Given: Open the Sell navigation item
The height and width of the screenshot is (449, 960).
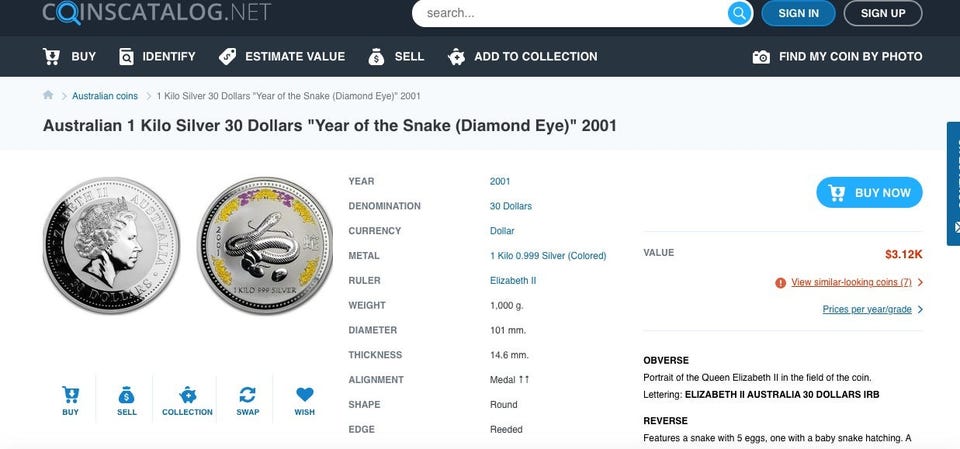Looking at the screenshot, I should [x=396, y=57].
